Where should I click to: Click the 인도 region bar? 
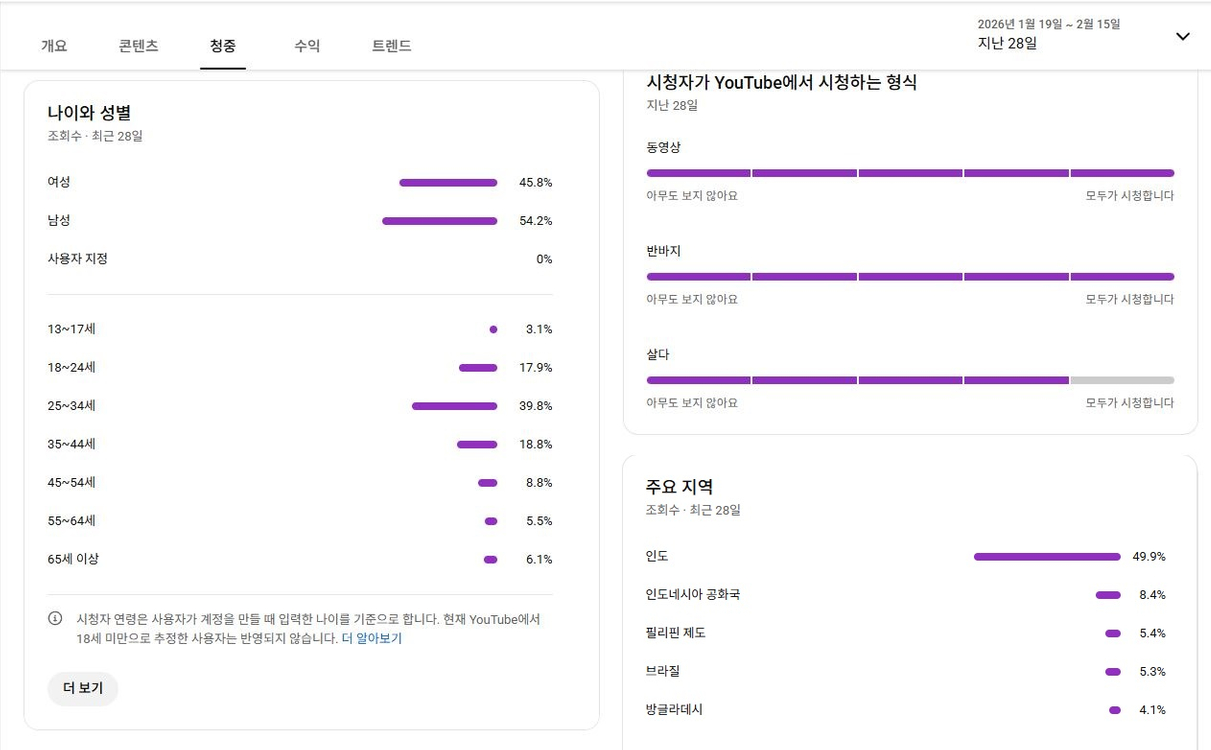pos(1045,556)
